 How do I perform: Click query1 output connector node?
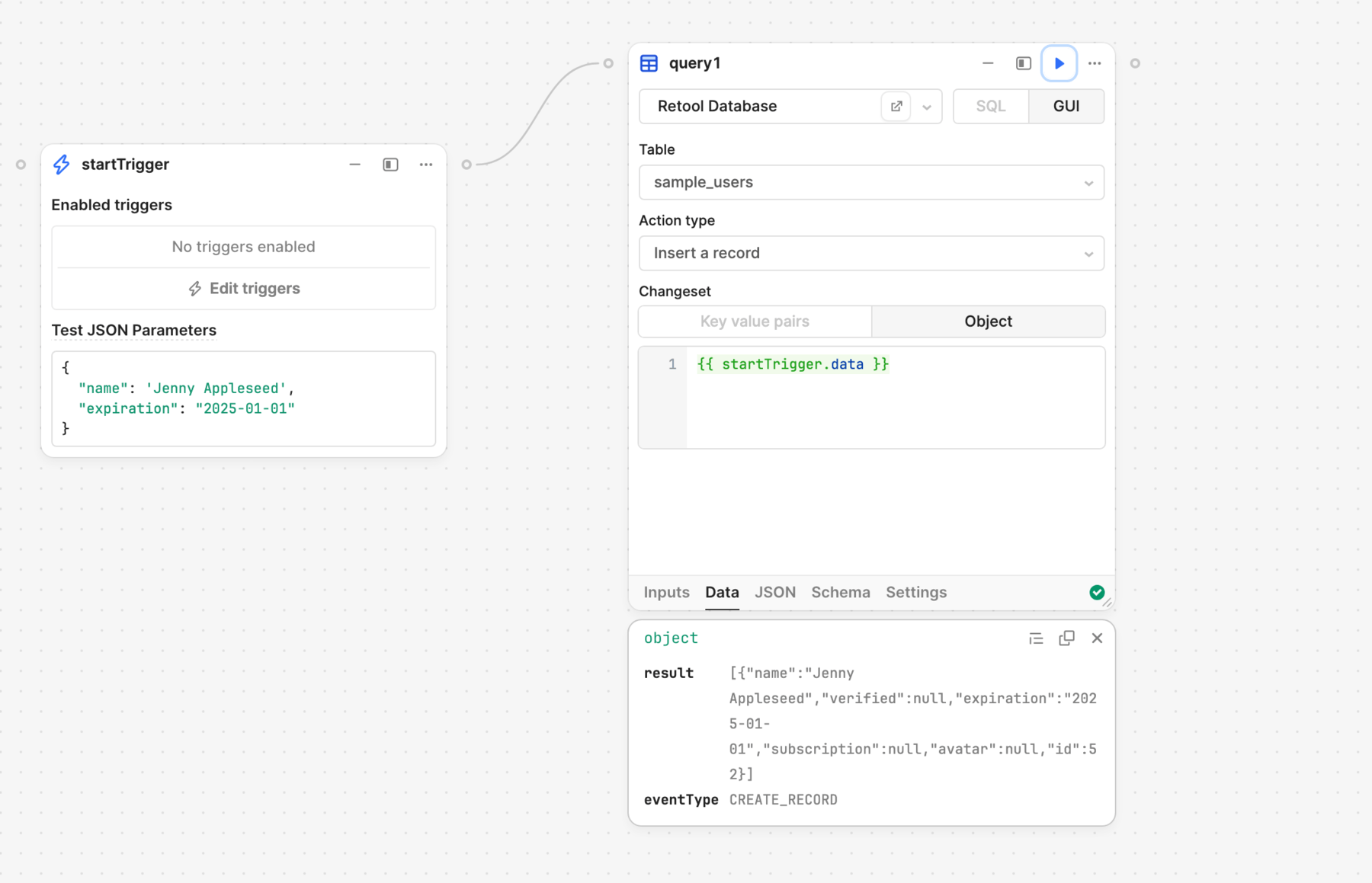[1135, 63]
